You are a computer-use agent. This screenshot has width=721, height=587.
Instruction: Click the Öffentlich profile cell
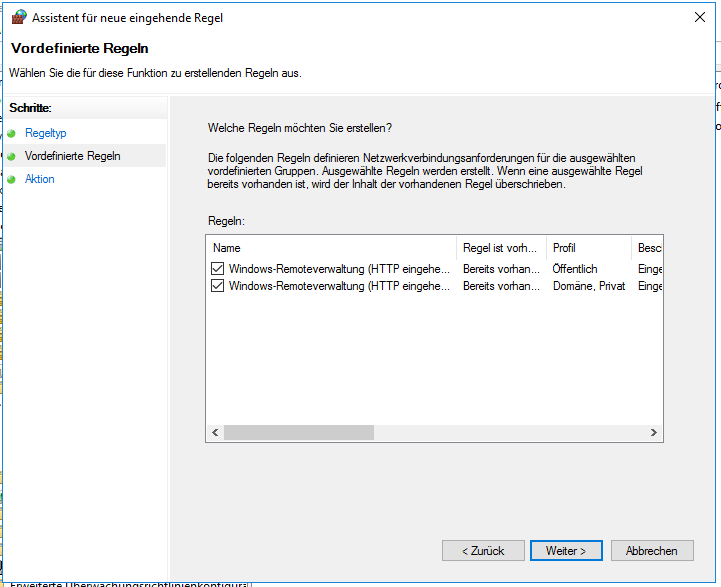tap(575, 268)
